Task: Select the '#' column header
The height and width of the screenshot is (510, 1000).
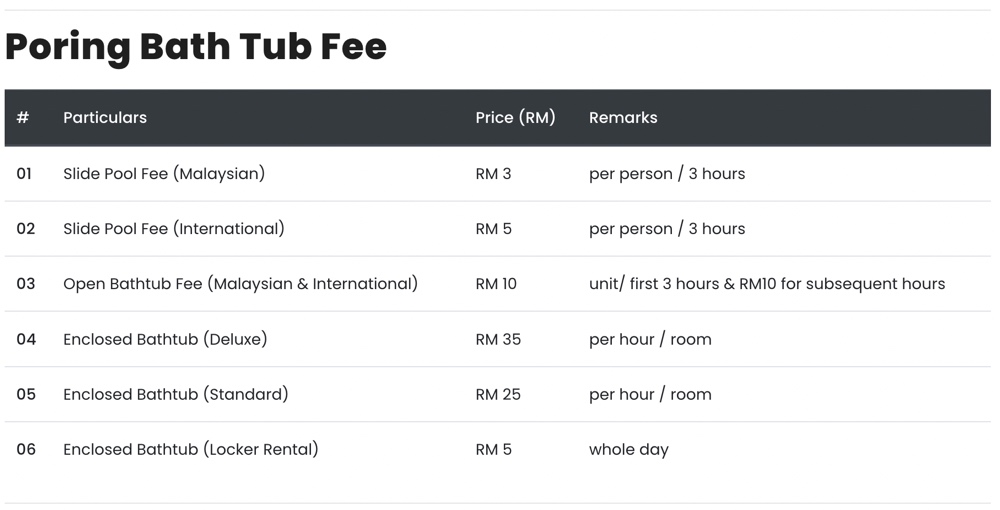Action: coord(23,117)
